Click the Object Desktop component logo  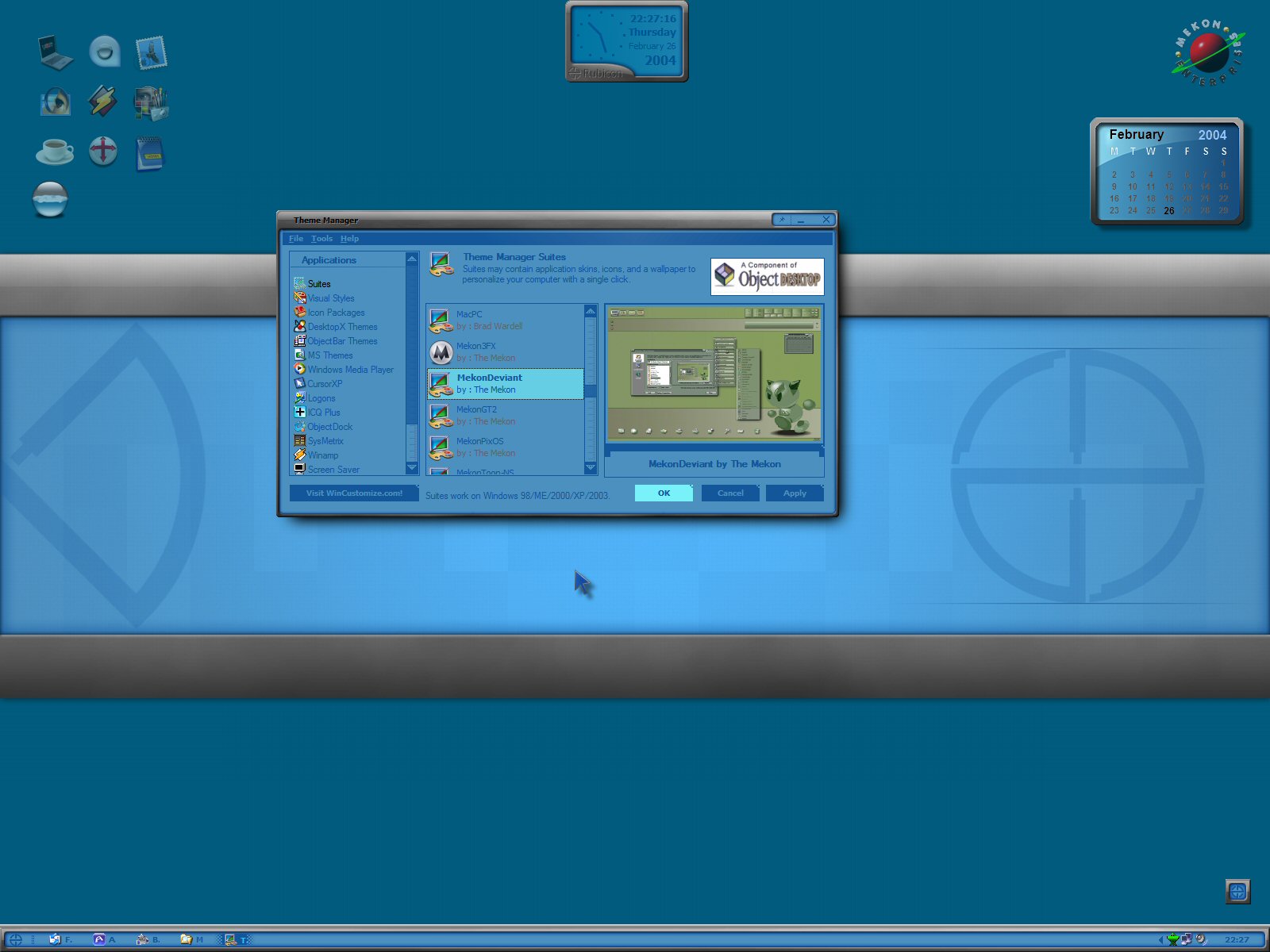pyautogui.click(x=767, y=277)
